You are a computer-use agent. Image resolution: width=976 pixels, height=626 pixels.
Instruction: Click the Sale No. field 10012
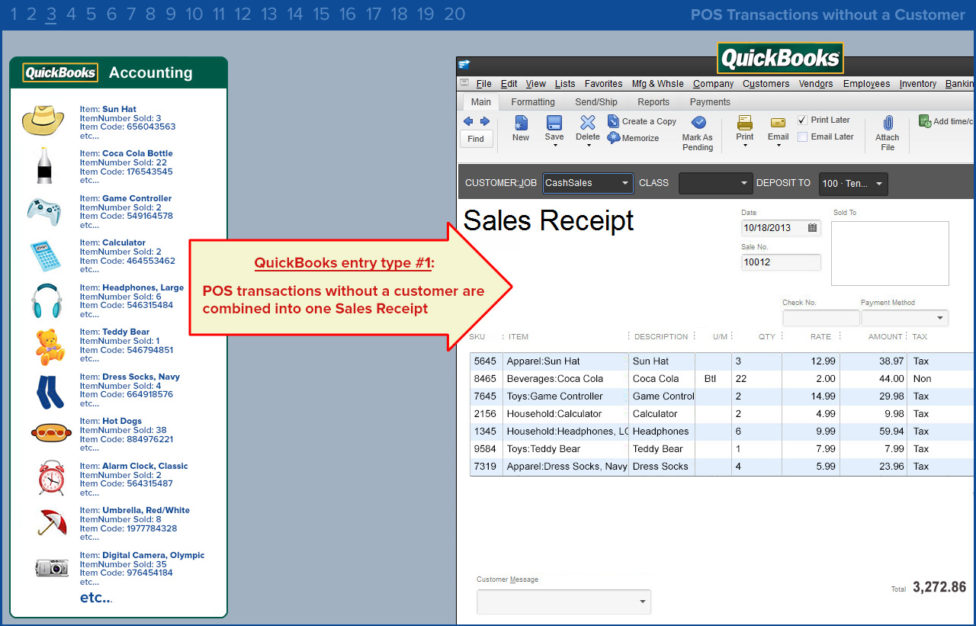[x=781, y=262]
